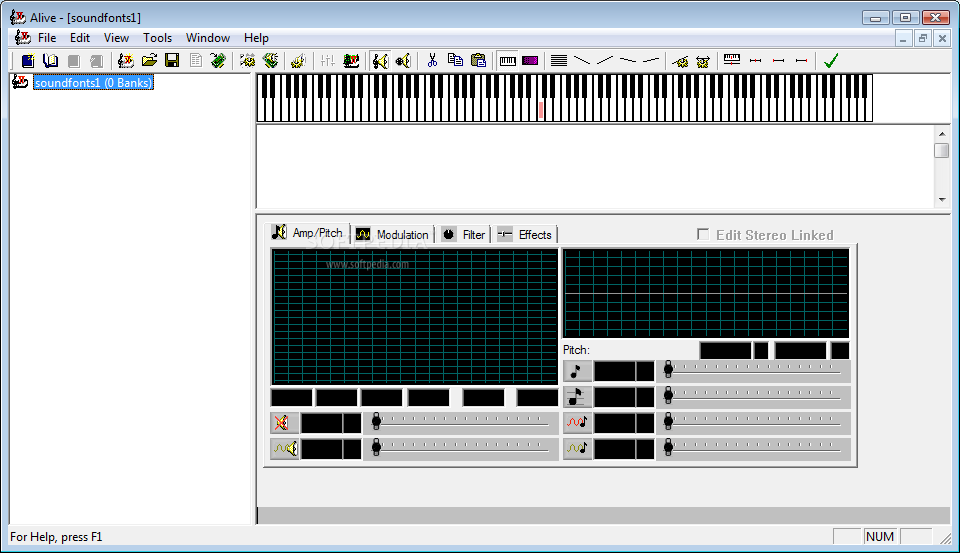The height and width of the screenshot is (553, 960).
Task: Click the amplitude wave row slider
Action: [x=461, y=448]
